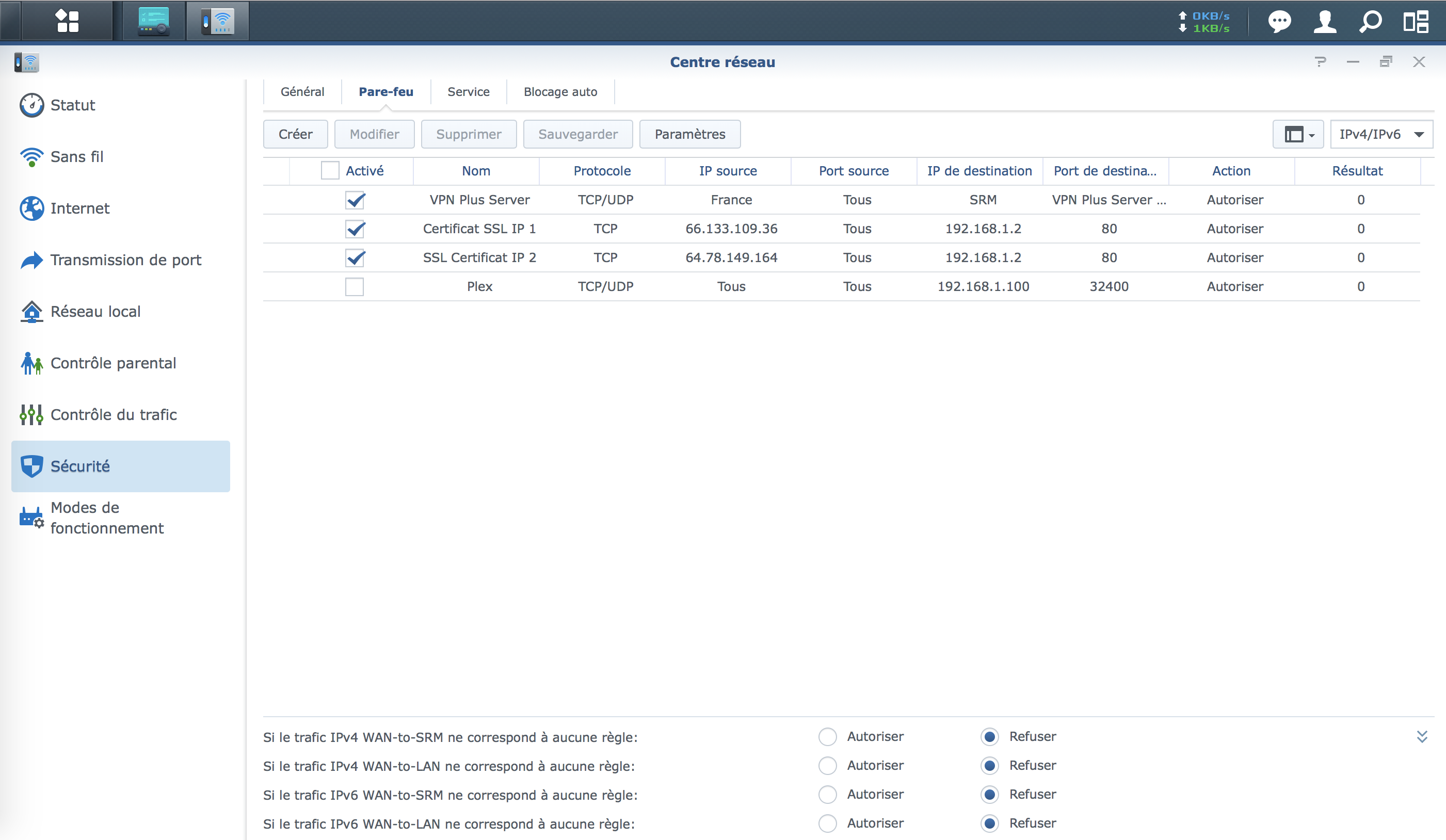The width and height of the screenshot is (1446, 840).
Task: Open the Paramètres button
Action: (x=690, y=134)
